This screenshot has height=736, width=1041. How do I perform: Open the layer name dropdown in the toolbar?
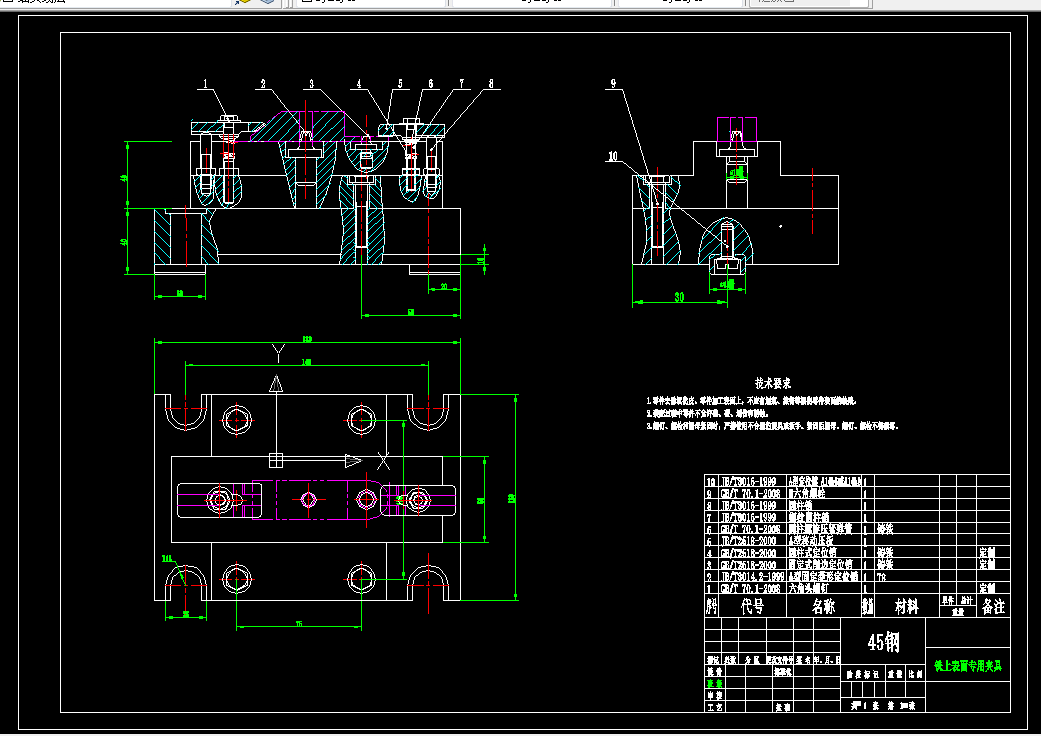point(115,1)
